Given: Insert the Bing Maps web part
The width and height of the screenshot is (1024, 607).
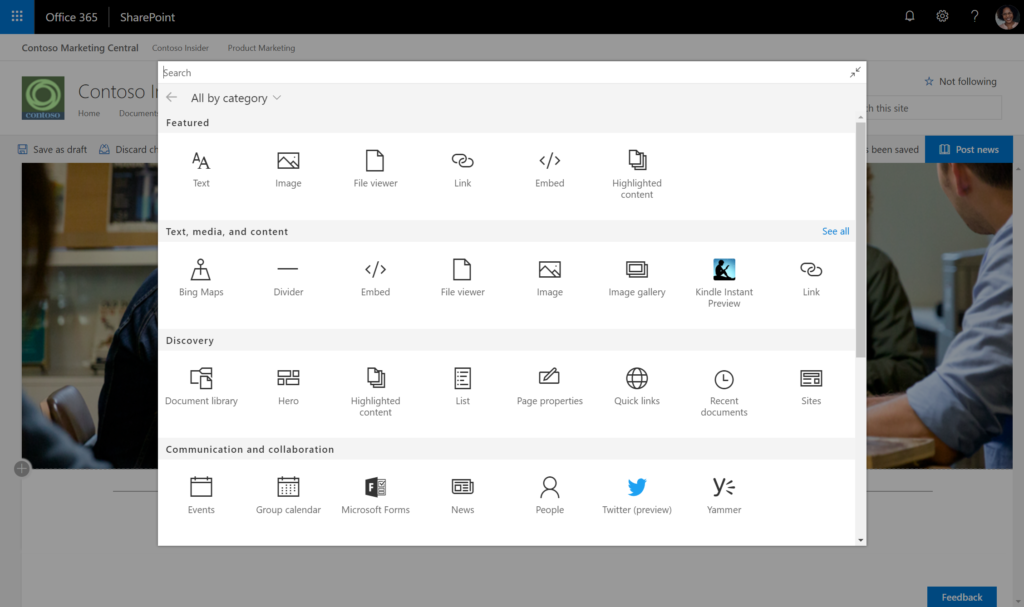Looking at the screenshot, I should point(201,278).
